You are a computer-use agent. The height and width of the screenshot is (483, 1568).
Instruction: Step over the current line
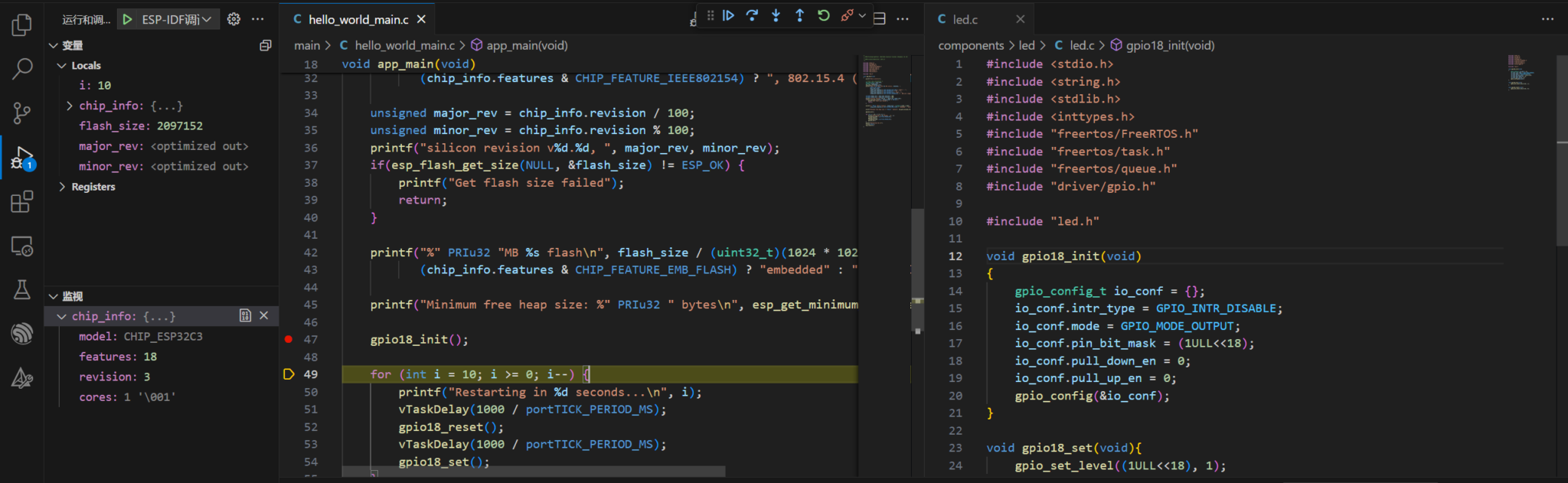point(752,15)
